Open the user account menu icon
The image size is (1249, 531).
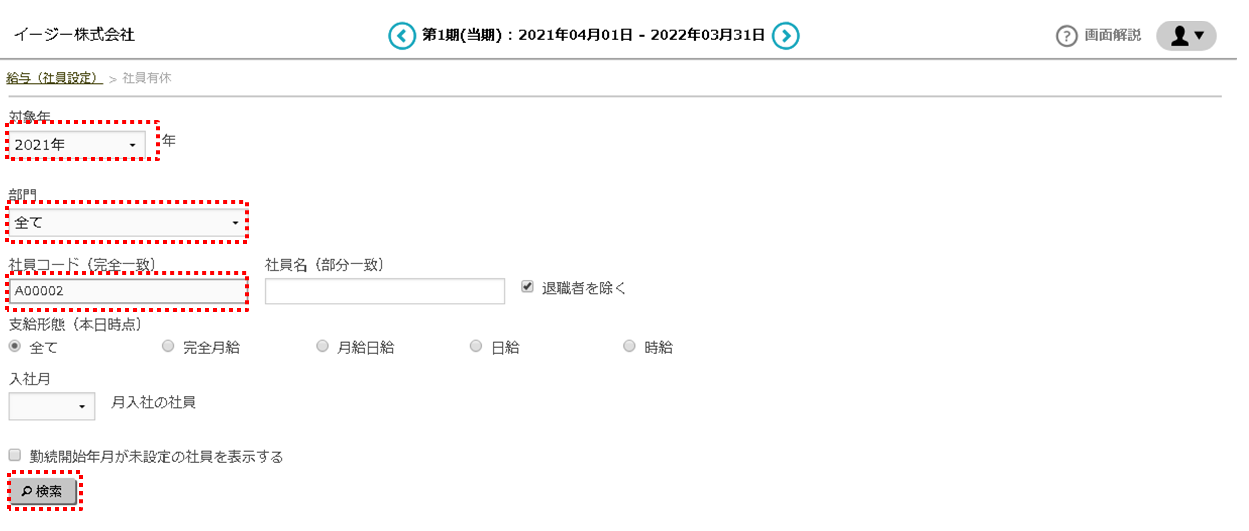1186,36
